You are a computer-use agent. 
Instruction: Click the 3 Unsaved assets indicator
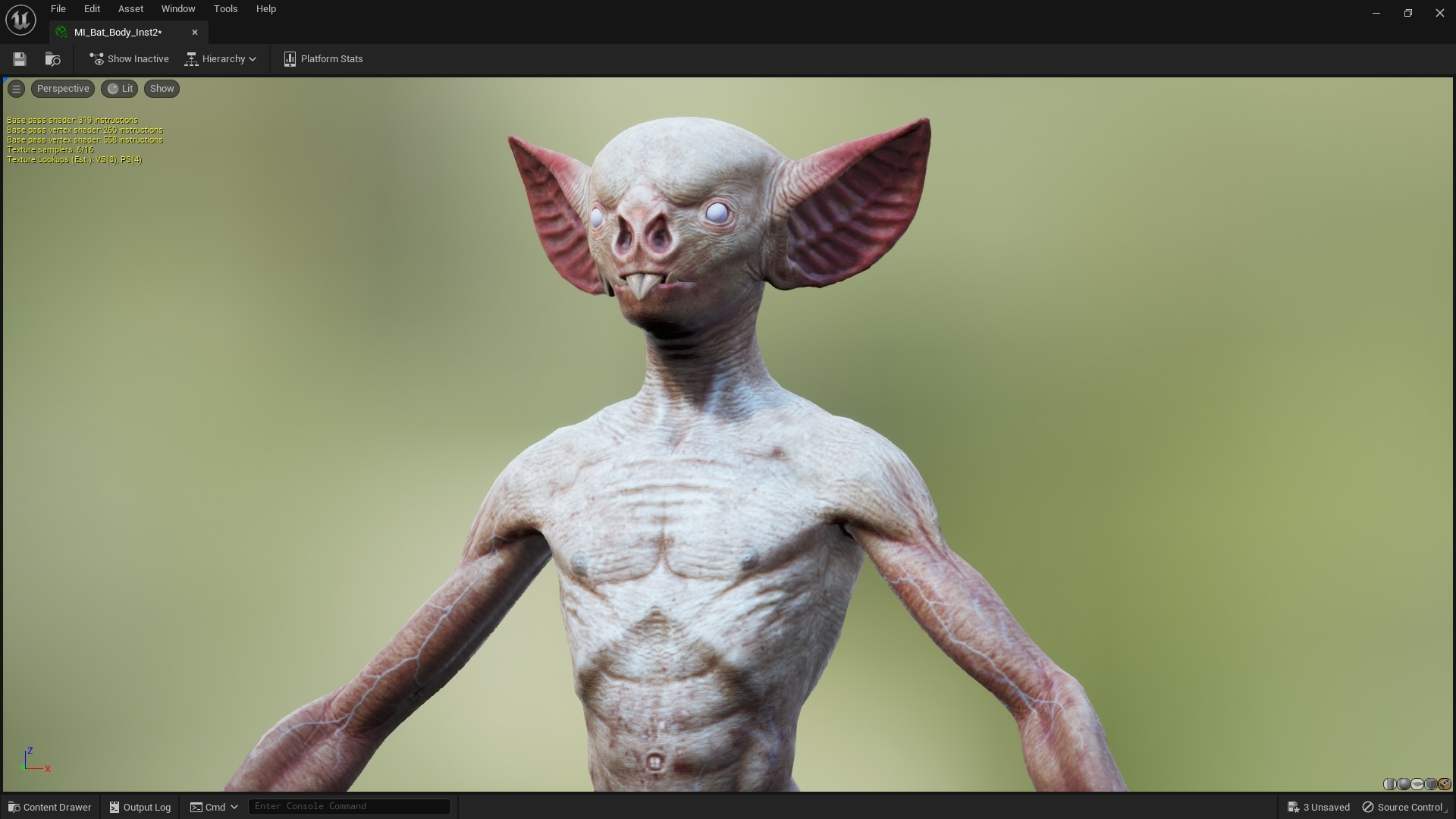click(x=1319, y=807)
